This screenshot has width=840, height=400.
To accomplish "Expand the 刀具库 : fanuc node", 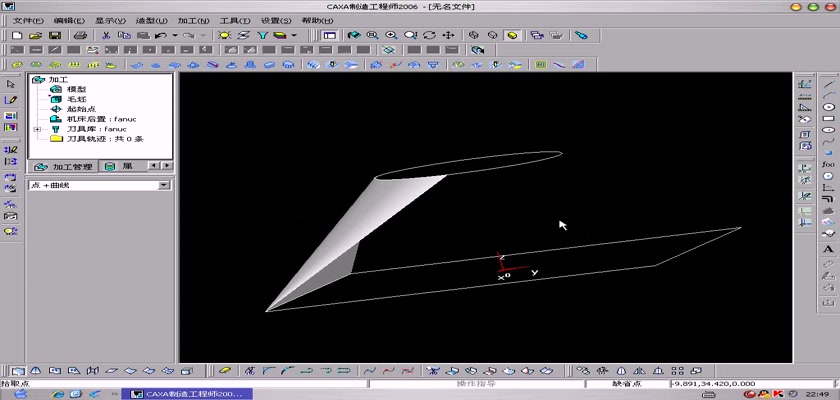I will [37, 129].
